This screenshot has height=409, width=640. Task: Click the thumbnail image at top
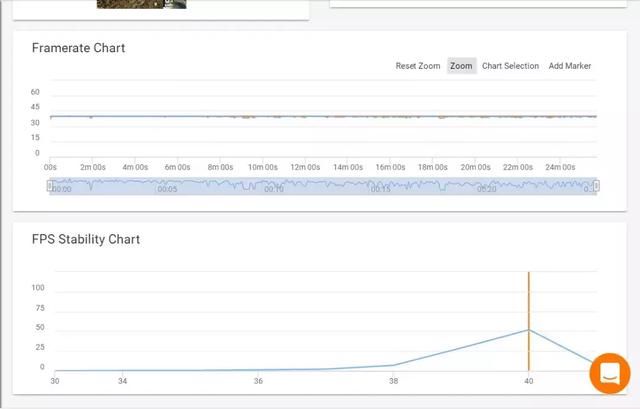(141, 4)
